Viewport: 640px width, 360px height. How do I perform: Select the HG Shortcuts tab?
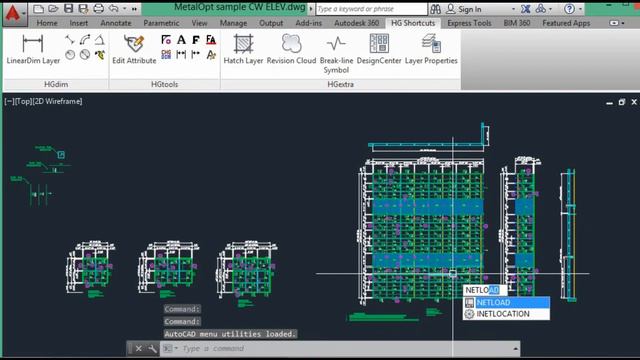point(413,23)
